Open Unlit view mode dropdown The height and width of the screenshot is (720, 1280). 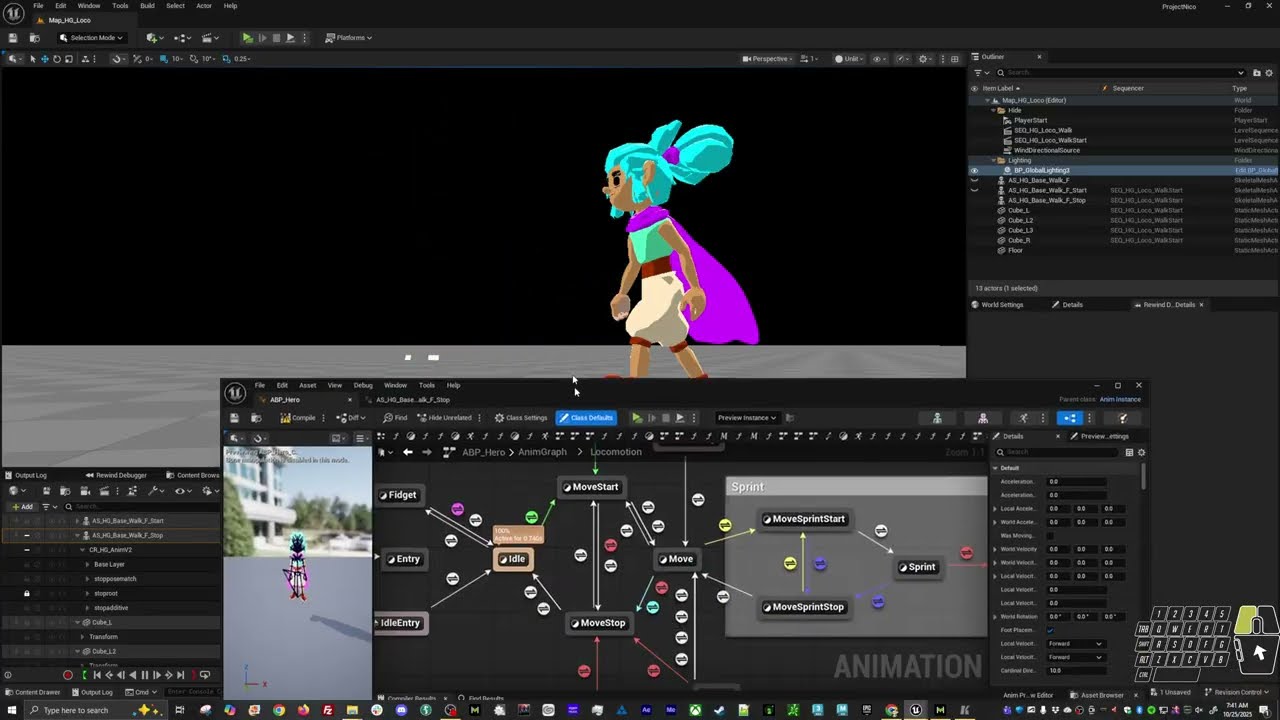pos(850,59)
